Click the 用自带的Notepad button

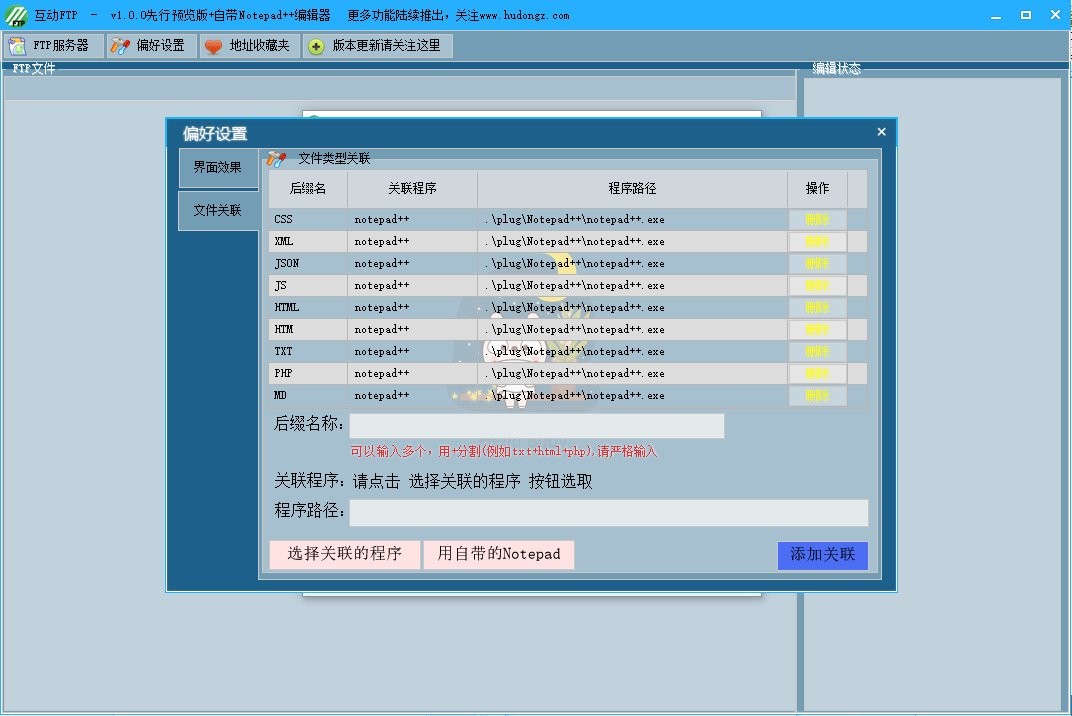pyautogui.click(x=499, y=554)
